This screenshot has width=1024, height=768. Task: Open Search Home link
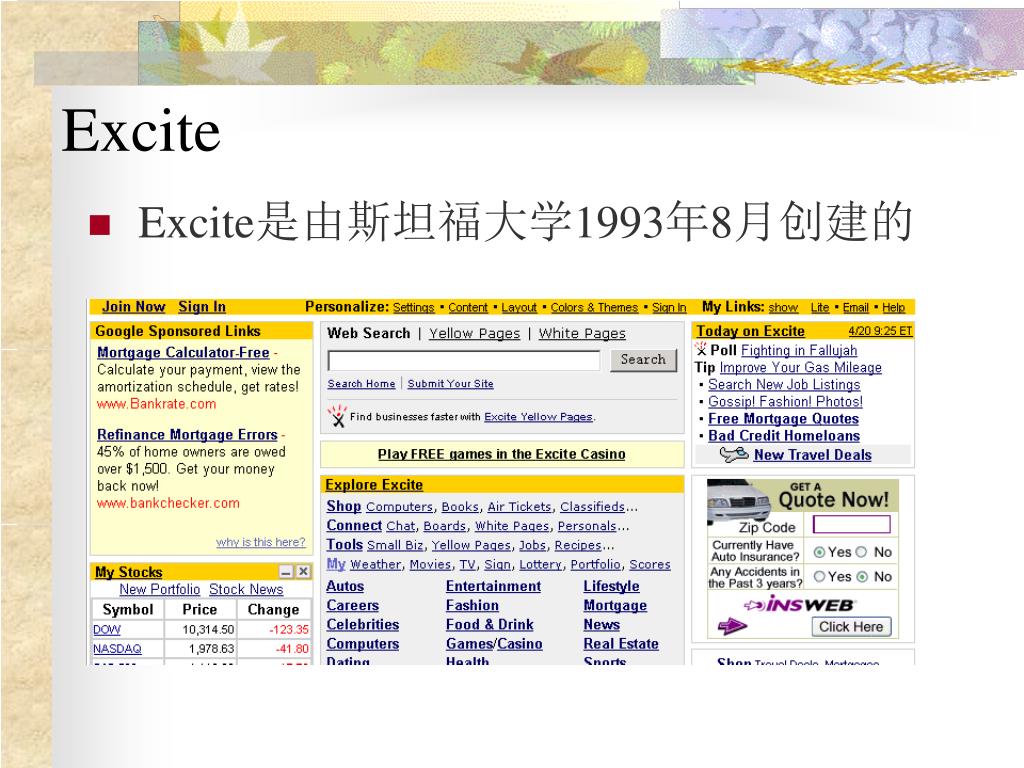[x=361, y=384]
